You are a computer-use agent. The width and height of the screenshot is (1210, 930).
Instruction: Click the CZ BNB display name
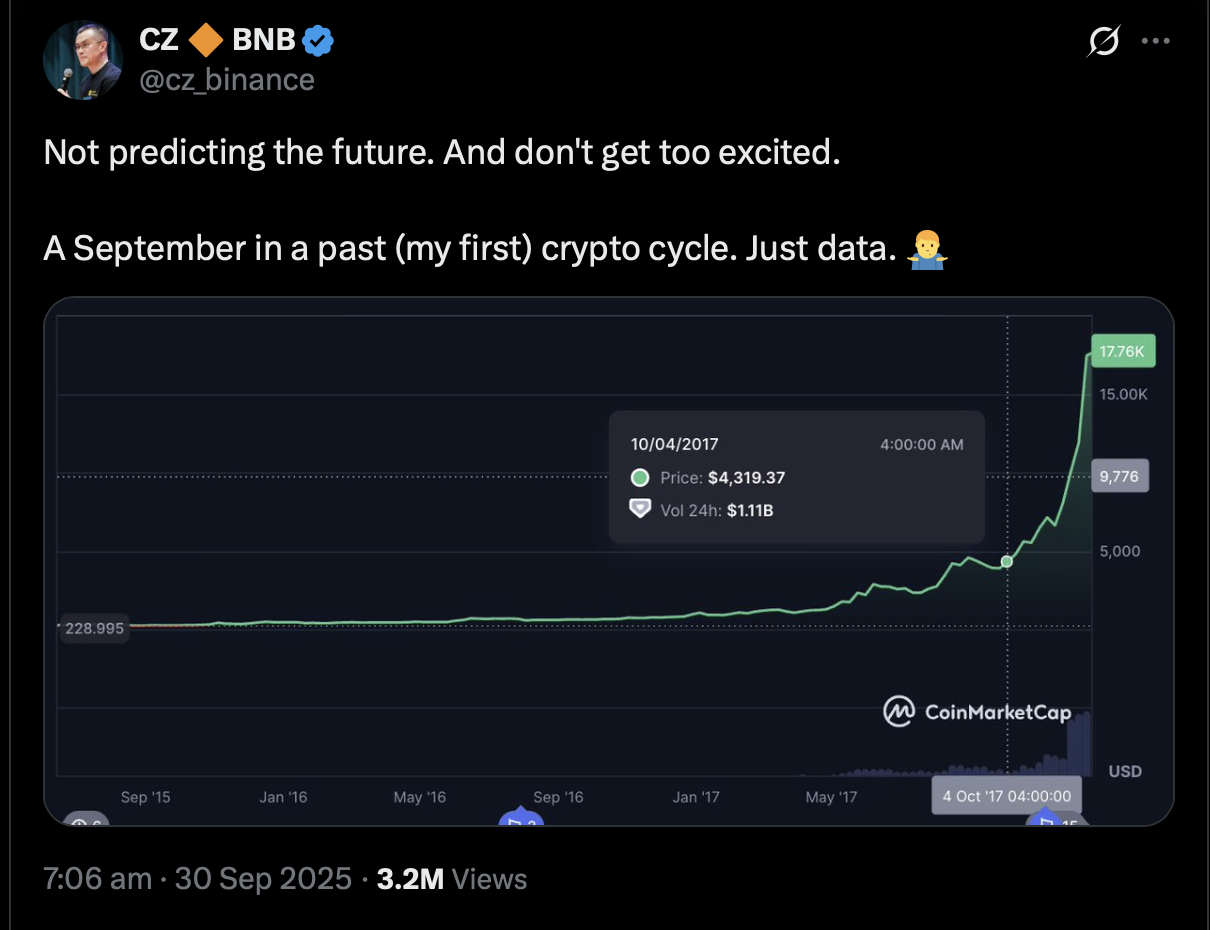(218, 41)
